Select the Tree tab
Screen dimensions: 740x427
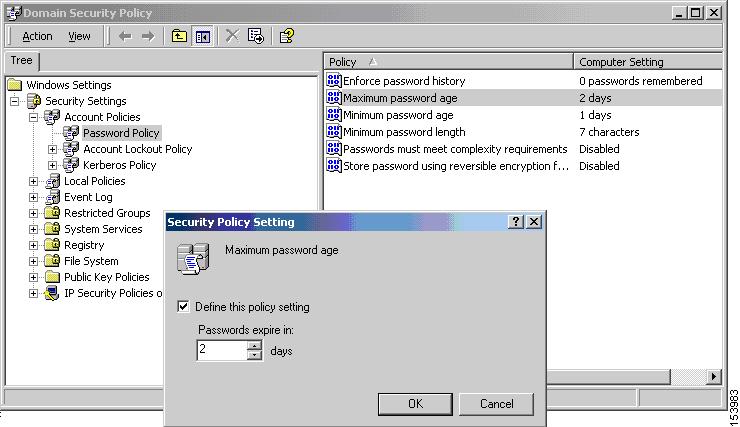pyautogui.click(x=22, y=61)
